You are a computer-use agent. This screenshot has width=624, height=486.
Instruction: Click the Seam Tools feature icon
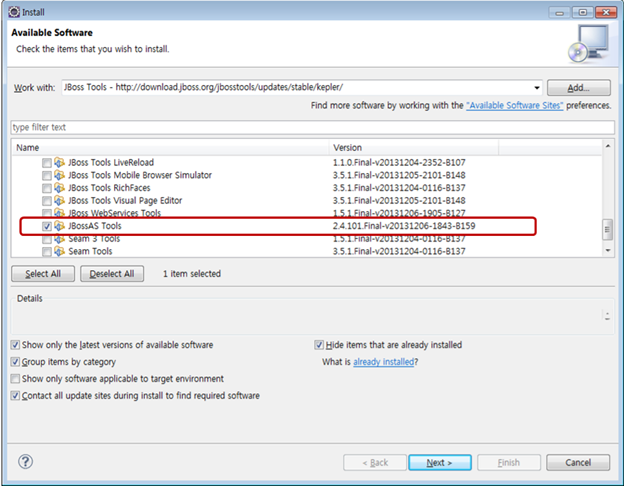60,251
